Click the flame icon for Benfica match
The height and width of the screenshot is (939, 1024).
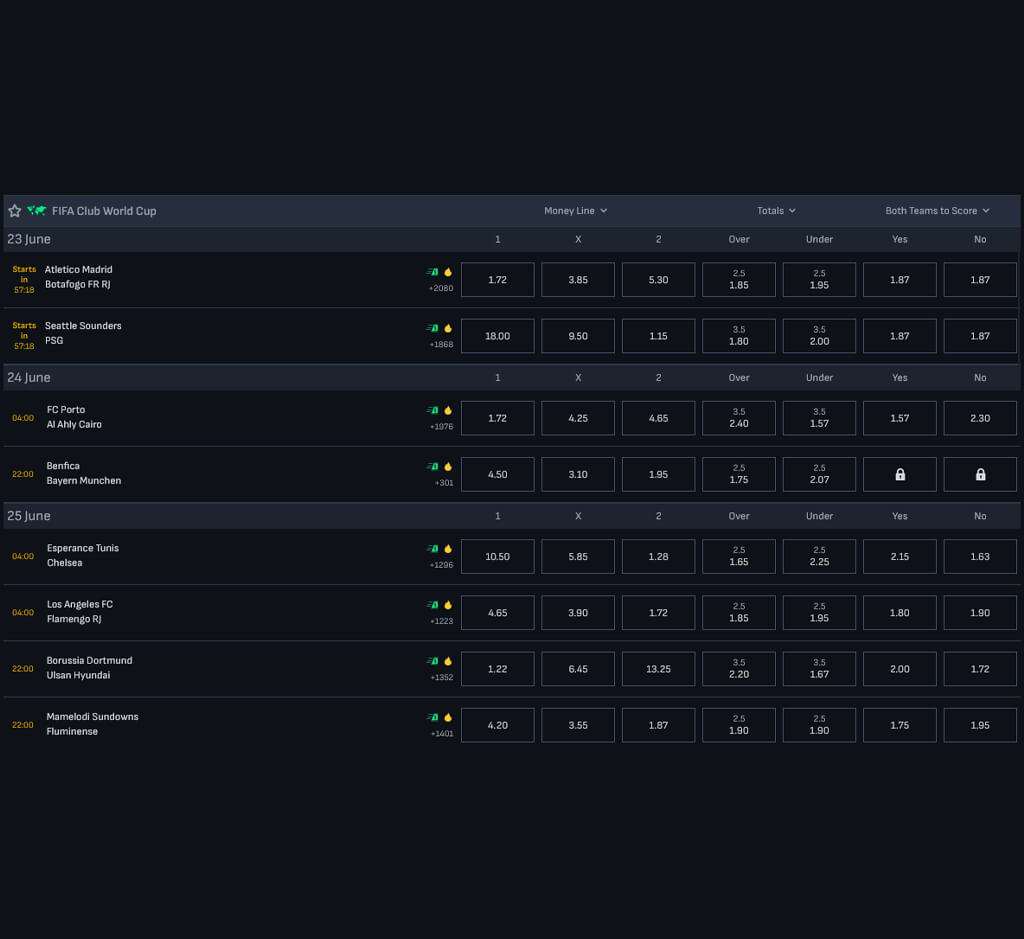(x=448, y=466)
